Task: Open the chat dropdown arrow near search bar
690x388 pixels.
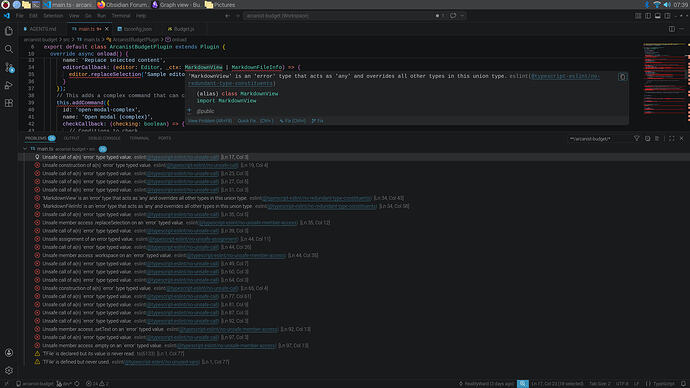Action: 462,16
